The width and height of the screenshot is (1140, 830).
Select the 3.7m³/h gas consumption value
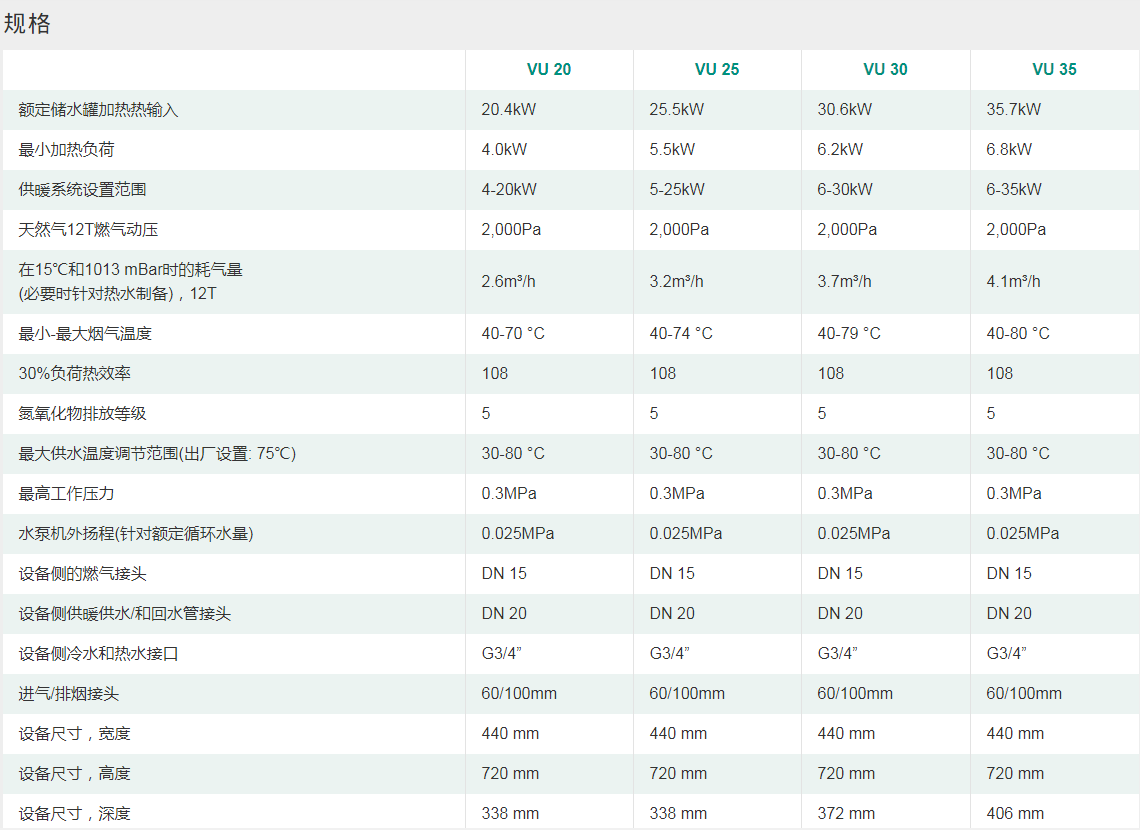(844, 281)
